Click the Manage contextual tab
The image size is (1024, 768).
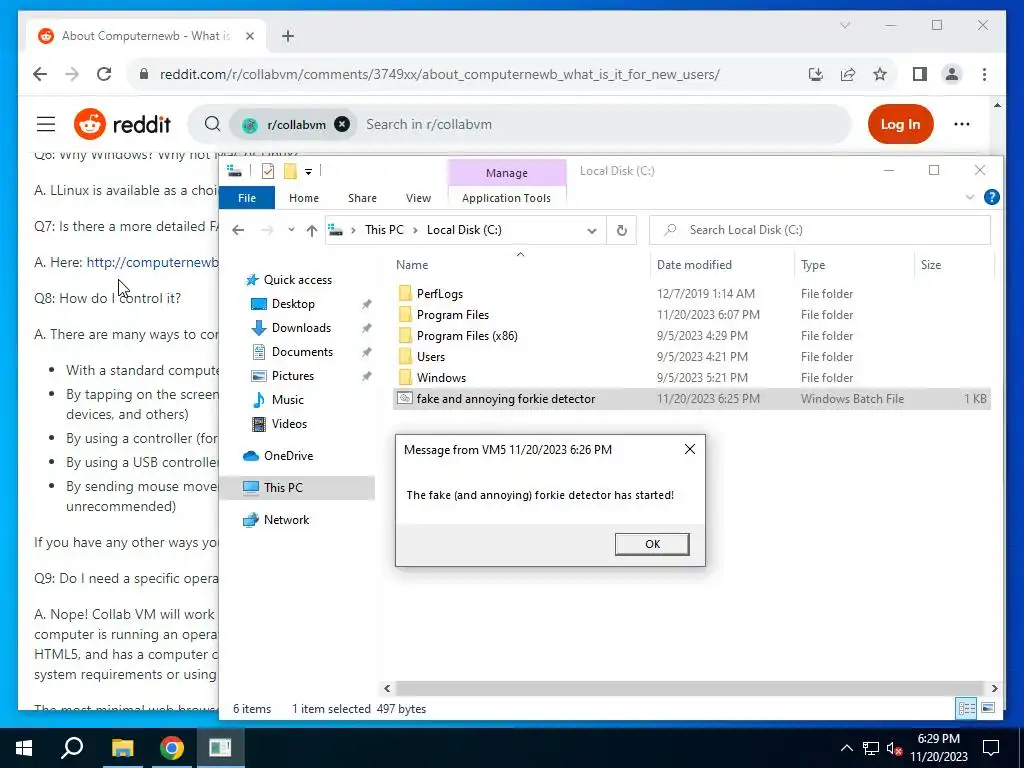507,173
